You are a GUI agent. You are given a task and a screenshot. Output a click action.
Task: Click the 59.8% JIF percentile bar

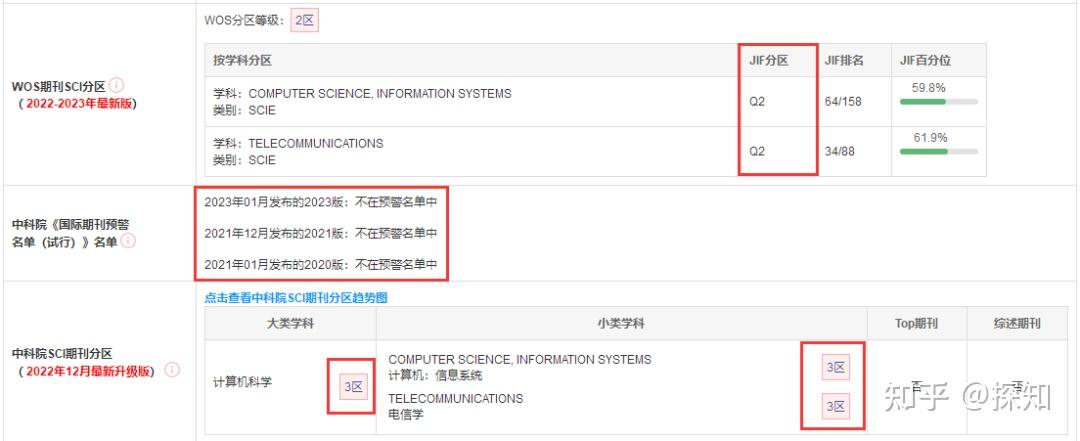coord(938,102)
